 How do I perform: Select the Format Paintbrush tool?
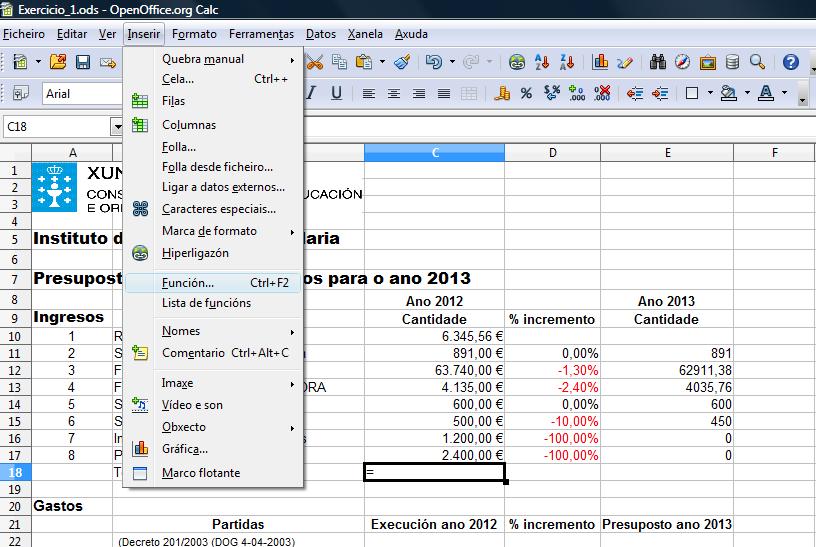[402, 62]
